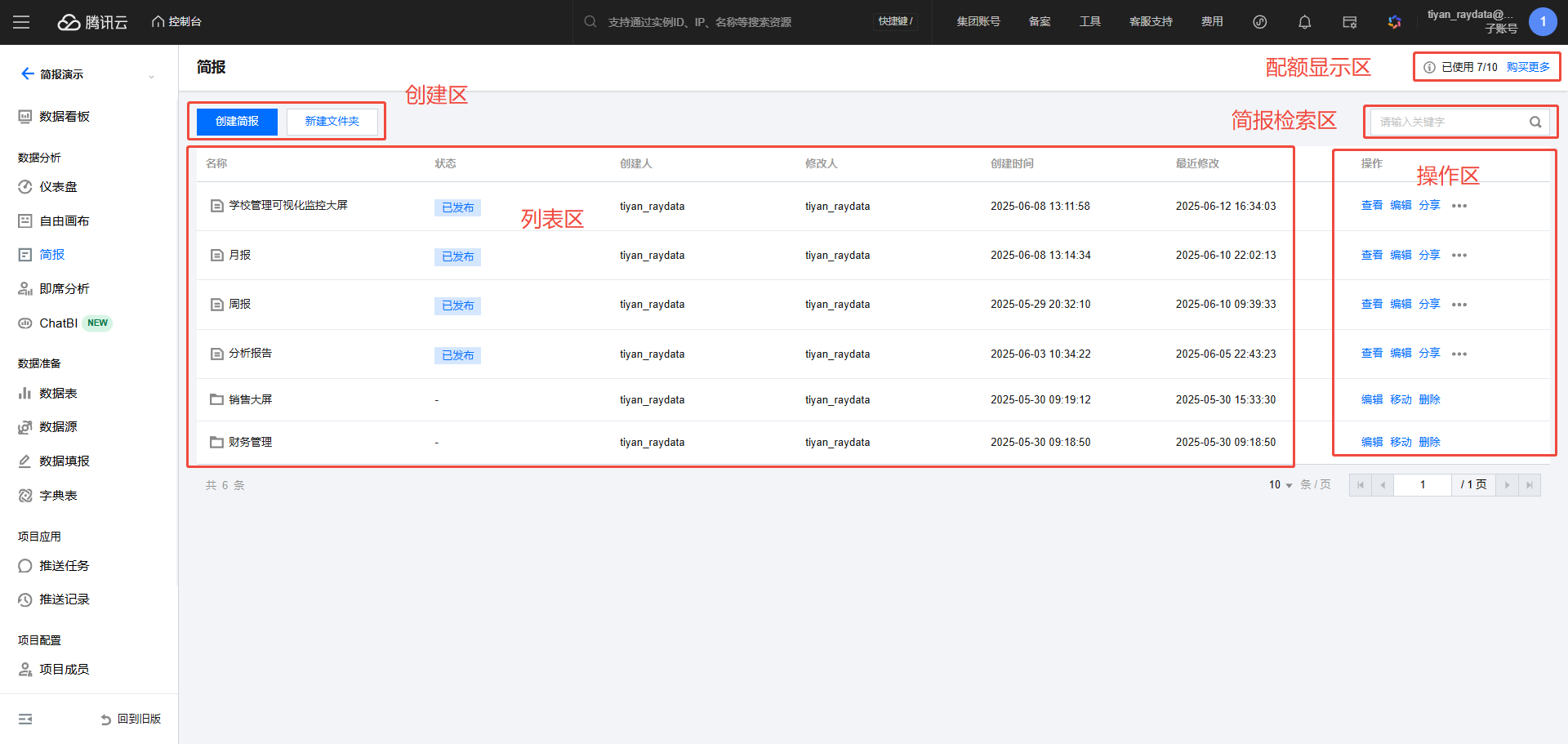Open 数据源 from the sidebar
Screen dimensions: 1568x744
[58, 427]
